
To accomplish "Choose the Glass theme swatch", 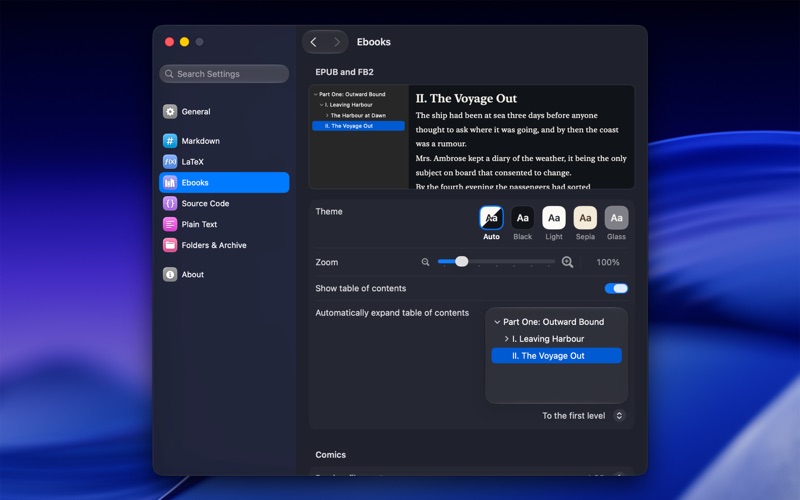I will coord(616,218).
